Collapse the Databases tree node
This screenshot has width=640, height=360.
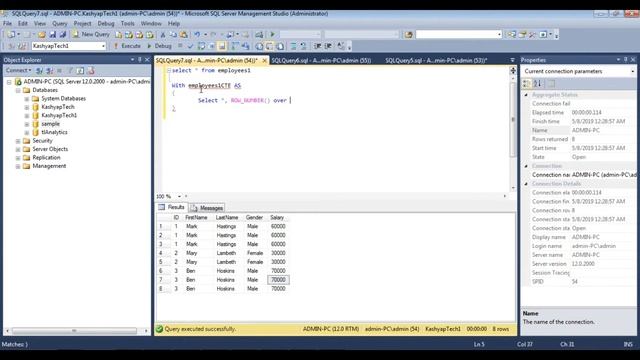(18, 90)
